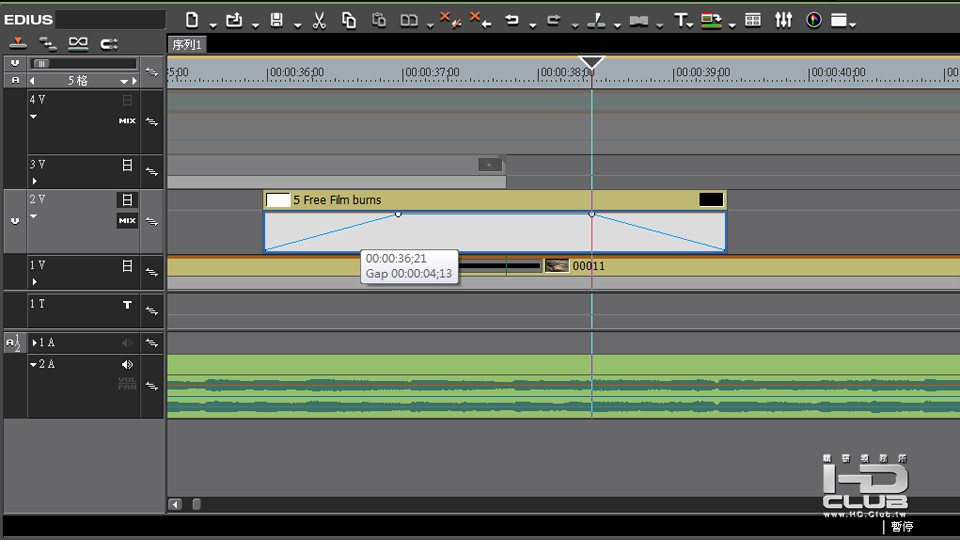Image resolution: width=960 pixels, height=540 pixels.
Task: Toggle video mute on track 3 V
Action: click(x=127, y=165)
